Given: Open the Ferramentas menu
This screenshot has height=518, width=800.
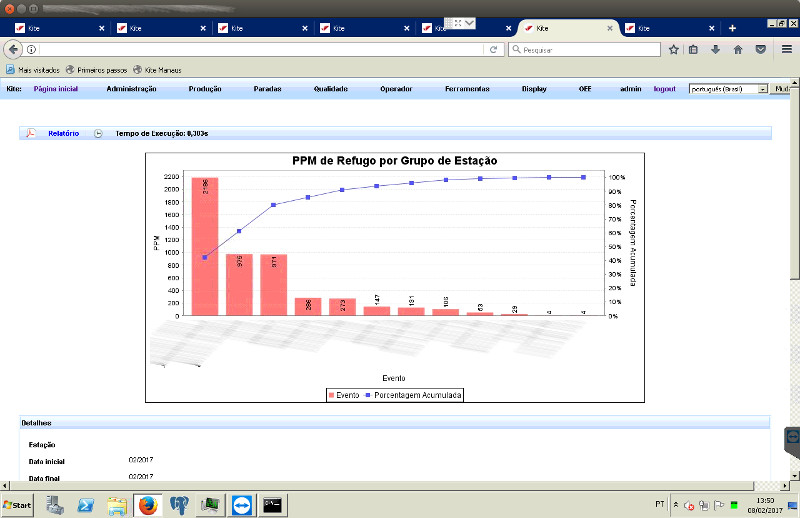Looking at the screenshot, I should tap(467, 89).
